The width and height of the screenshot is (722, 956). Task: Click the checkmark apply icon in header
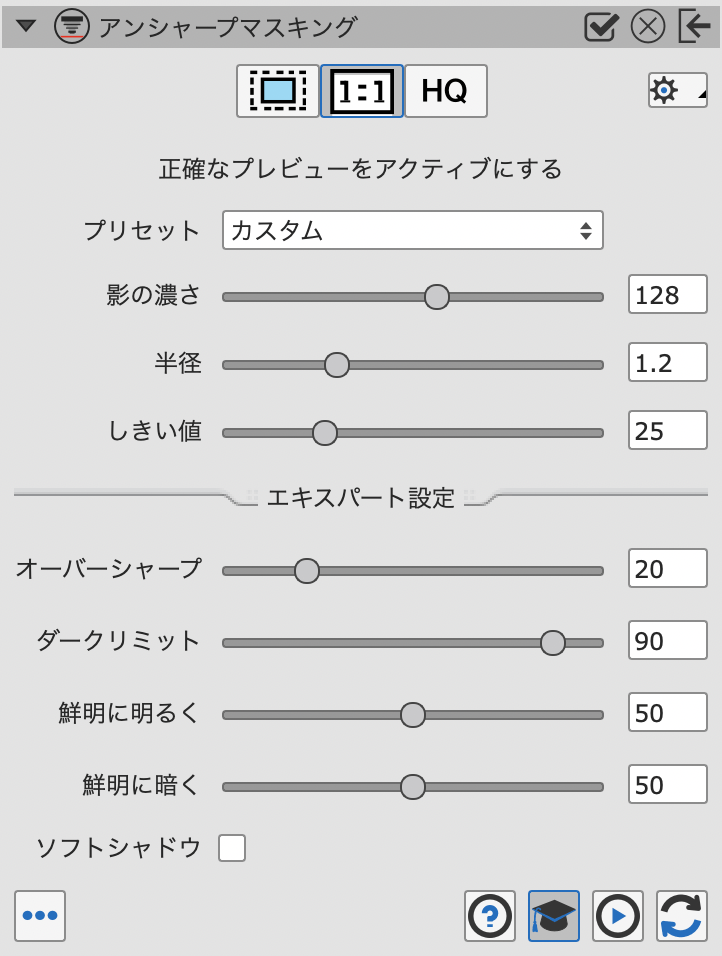601,27
